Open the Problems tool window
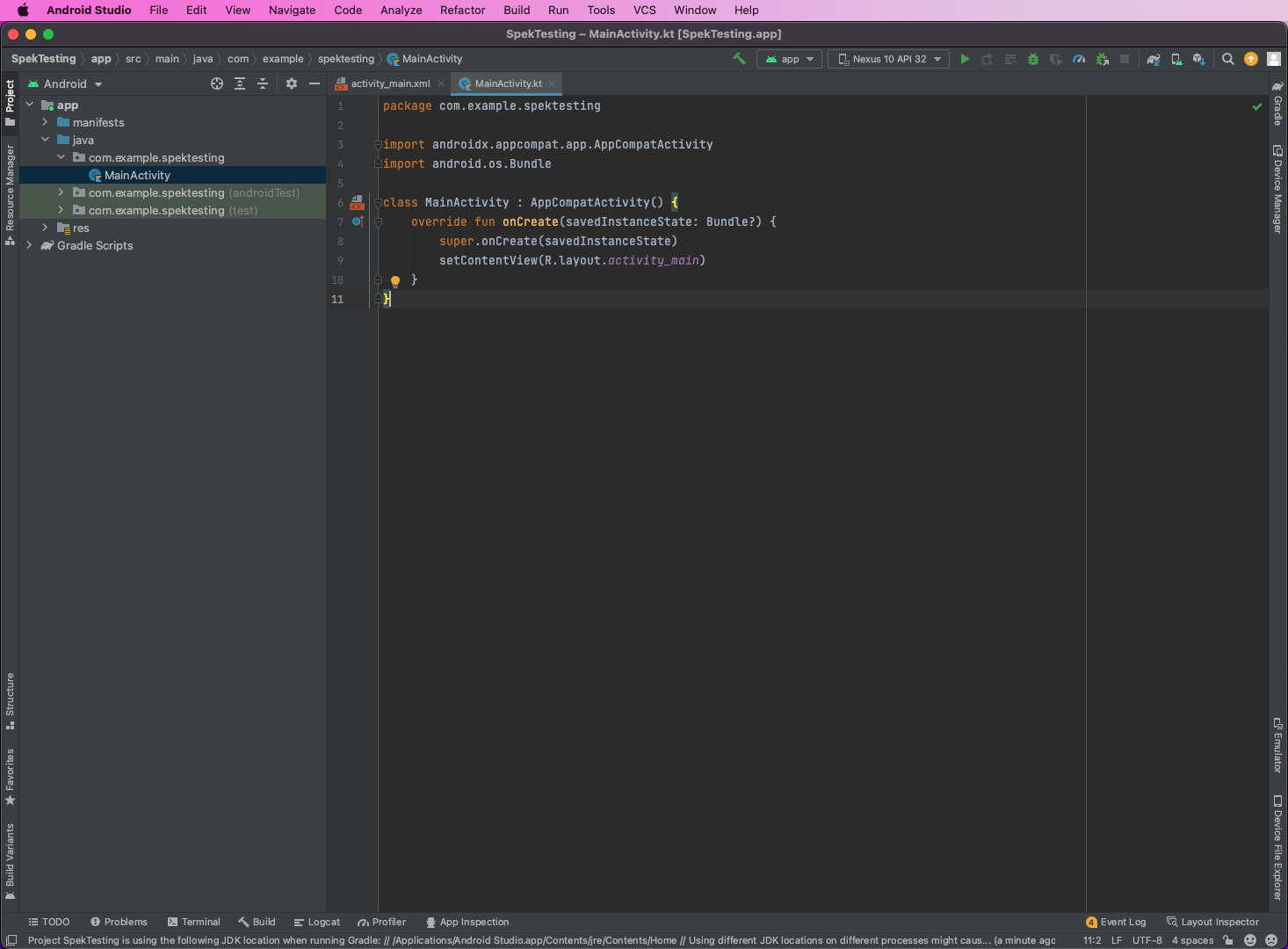 click(119, 922)
